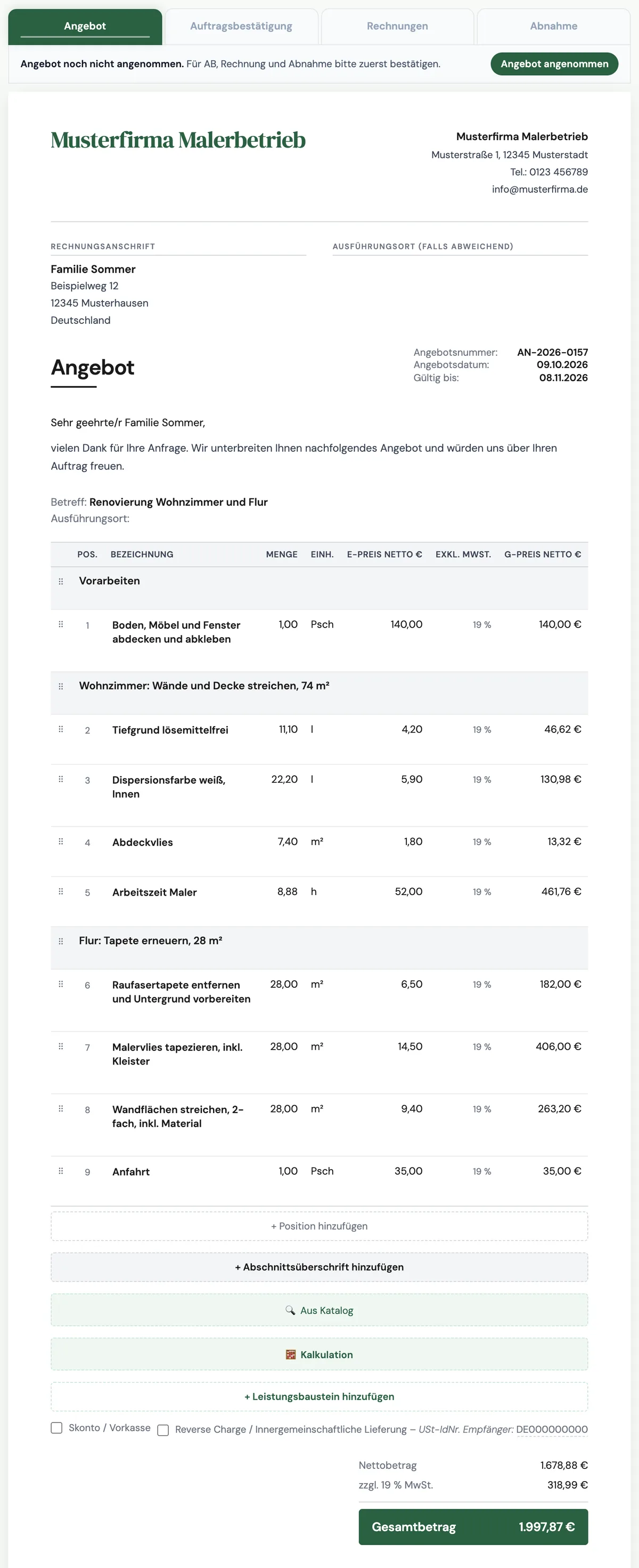
Task: Click the country line 'Deutschland'
Action: (80, 320)
